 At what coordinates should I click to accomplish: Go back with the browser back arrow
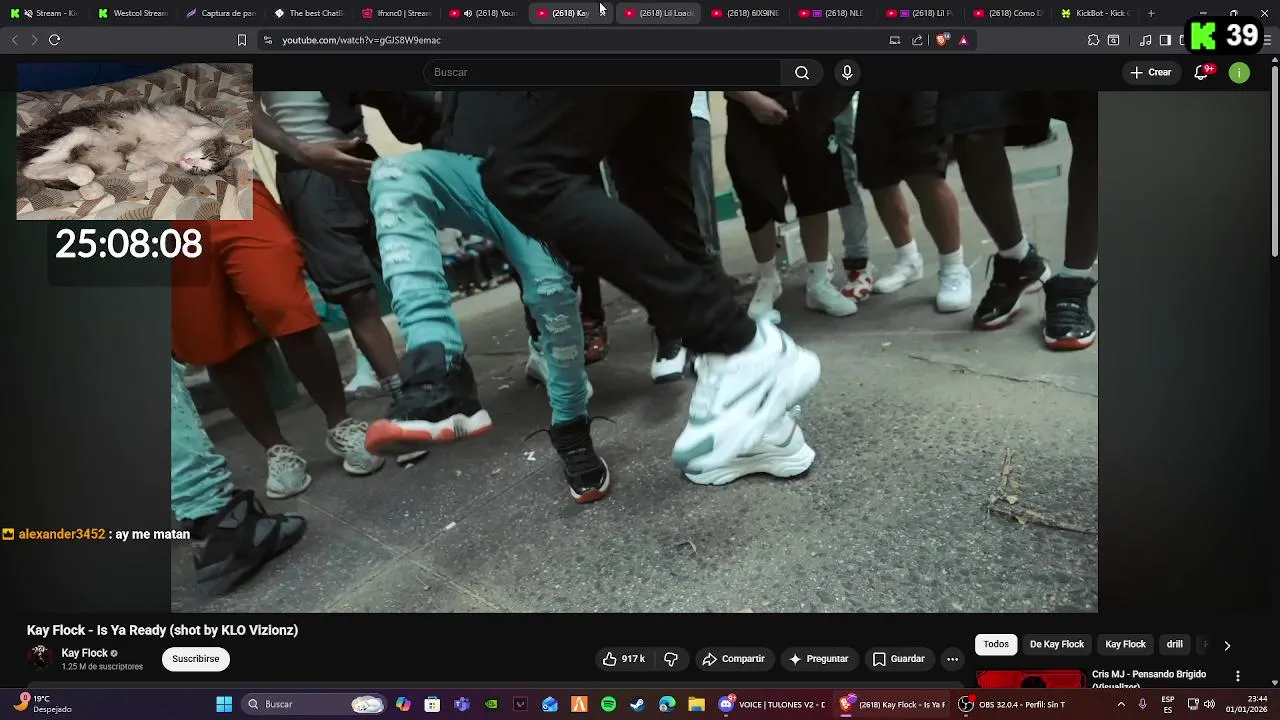[14, 40]
